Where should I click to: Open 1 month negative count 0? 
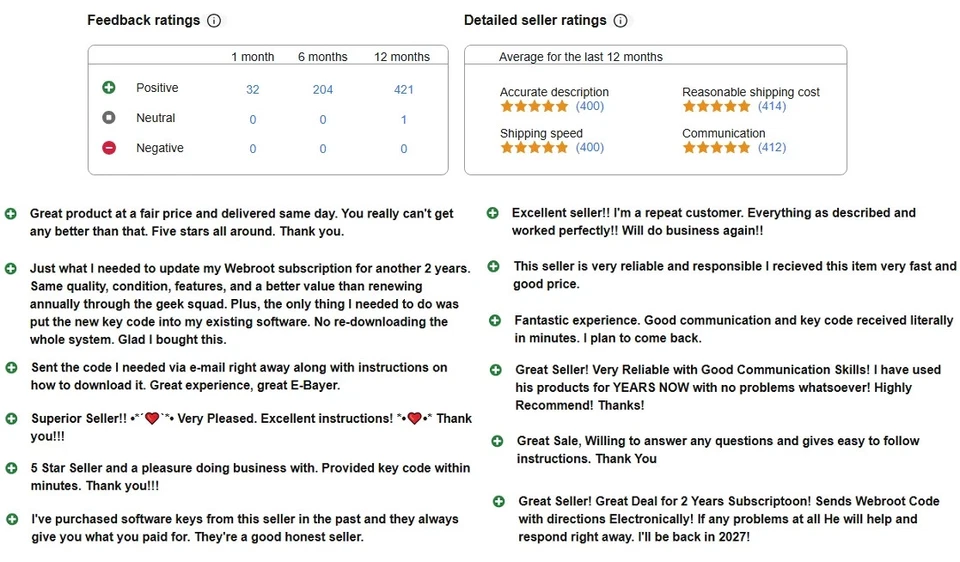coord(252,149)
